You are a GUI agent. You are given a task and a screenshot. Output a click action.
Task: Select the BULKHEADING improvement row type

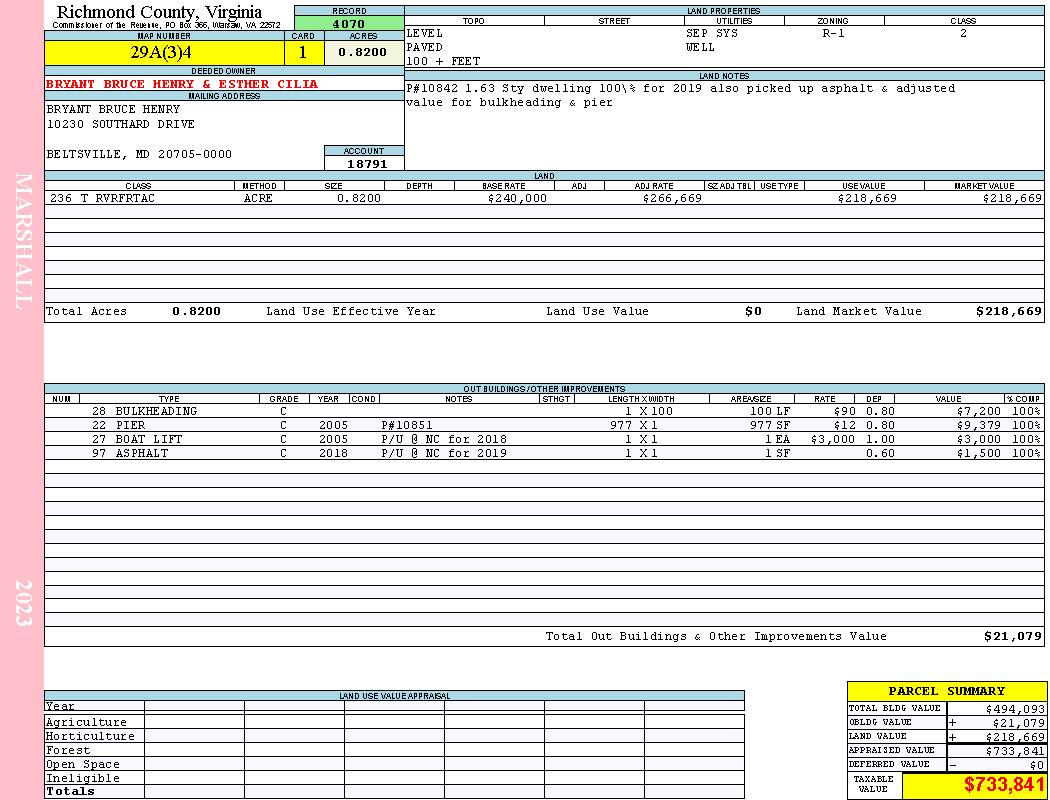click(x=156, y=412)
